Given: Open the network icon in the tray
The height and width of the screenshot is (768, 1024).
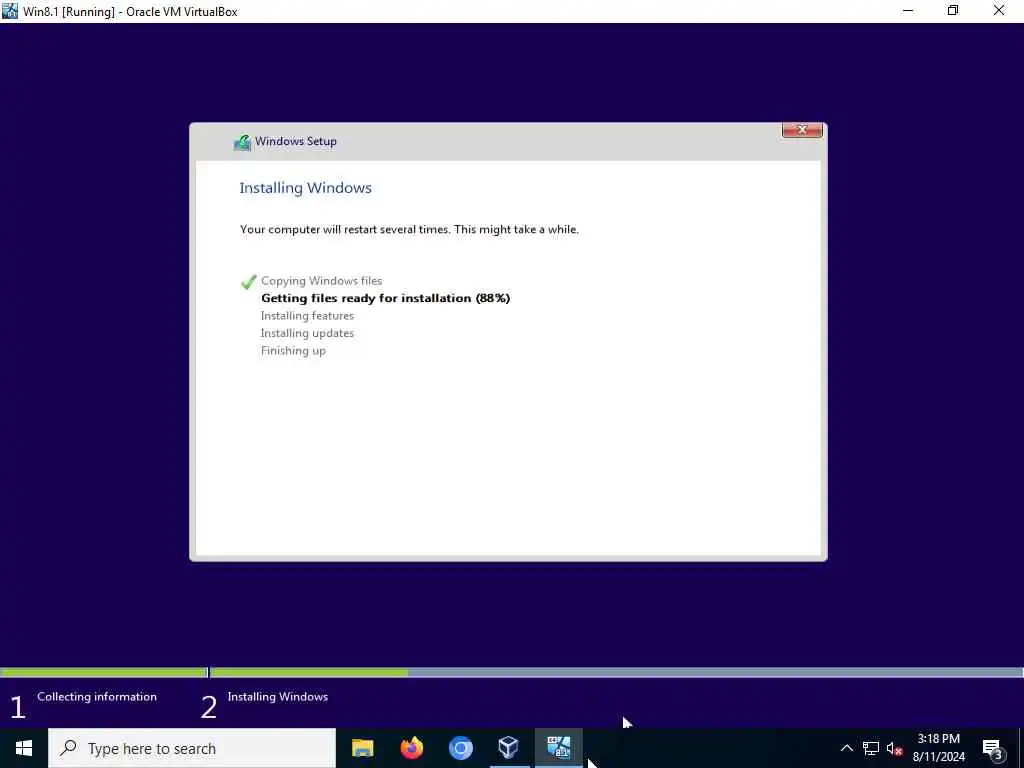Looking at the screenshot, I should 871,748.
